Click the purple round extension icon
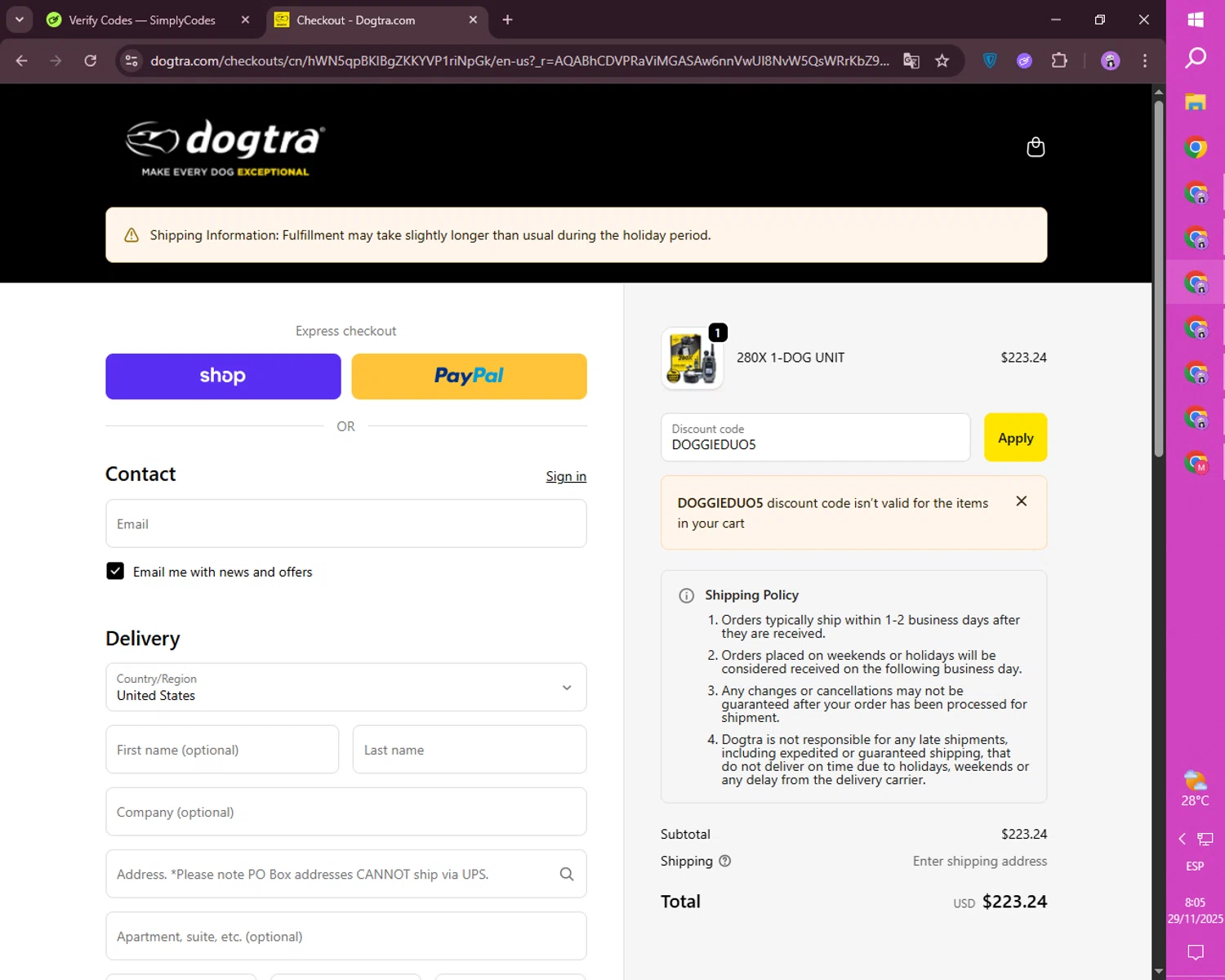 click(1024, 60)
